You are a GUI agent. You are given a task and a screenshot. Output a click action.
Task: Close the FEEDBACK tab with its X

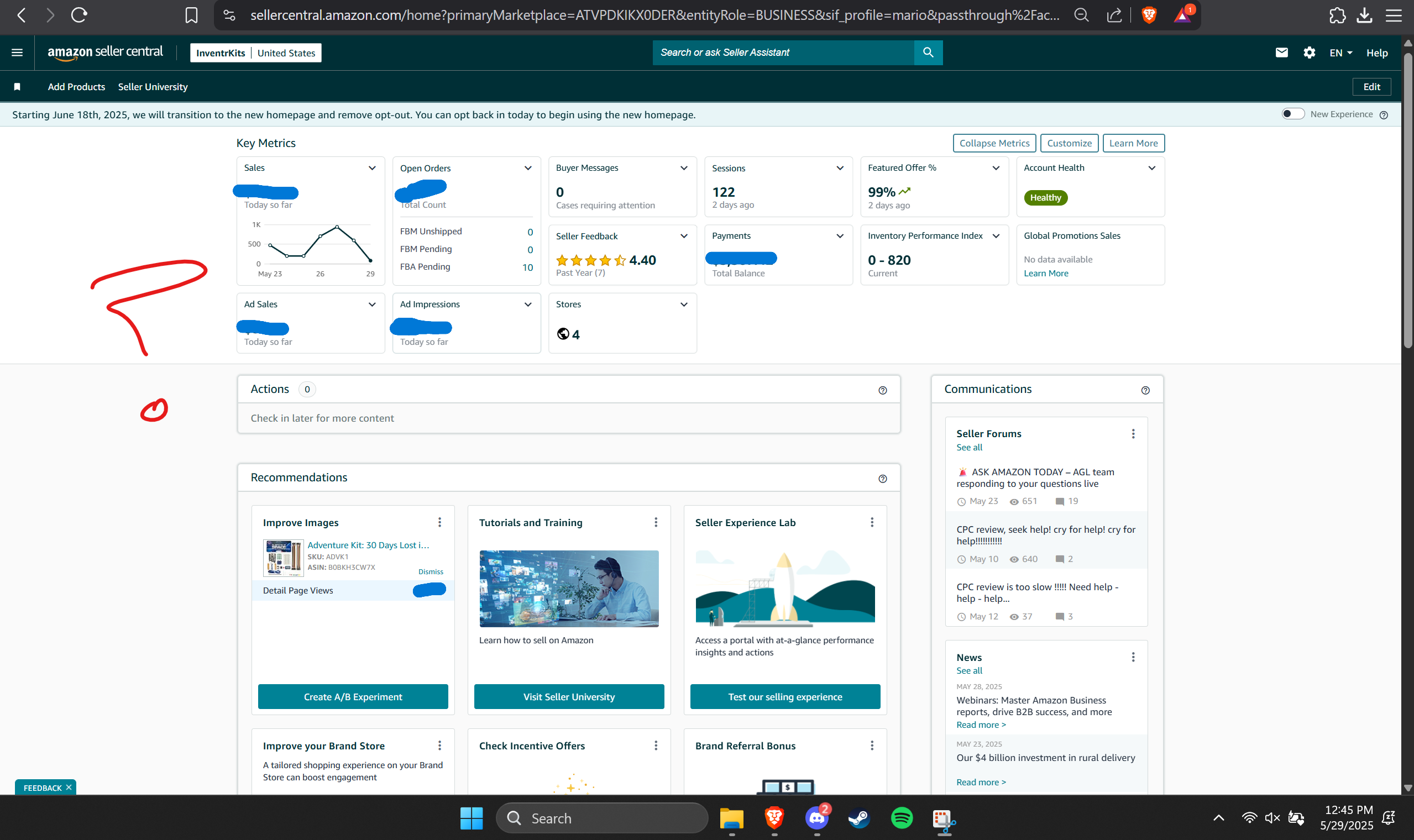pos(69,788)
